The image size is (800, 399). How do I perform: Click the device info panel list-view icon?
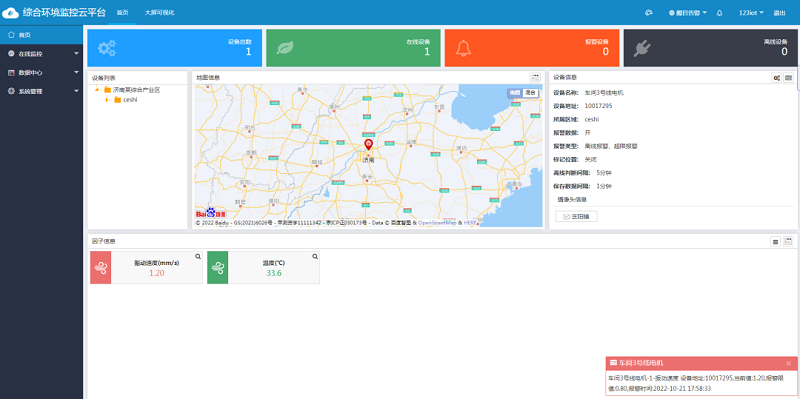click(788, 78)
